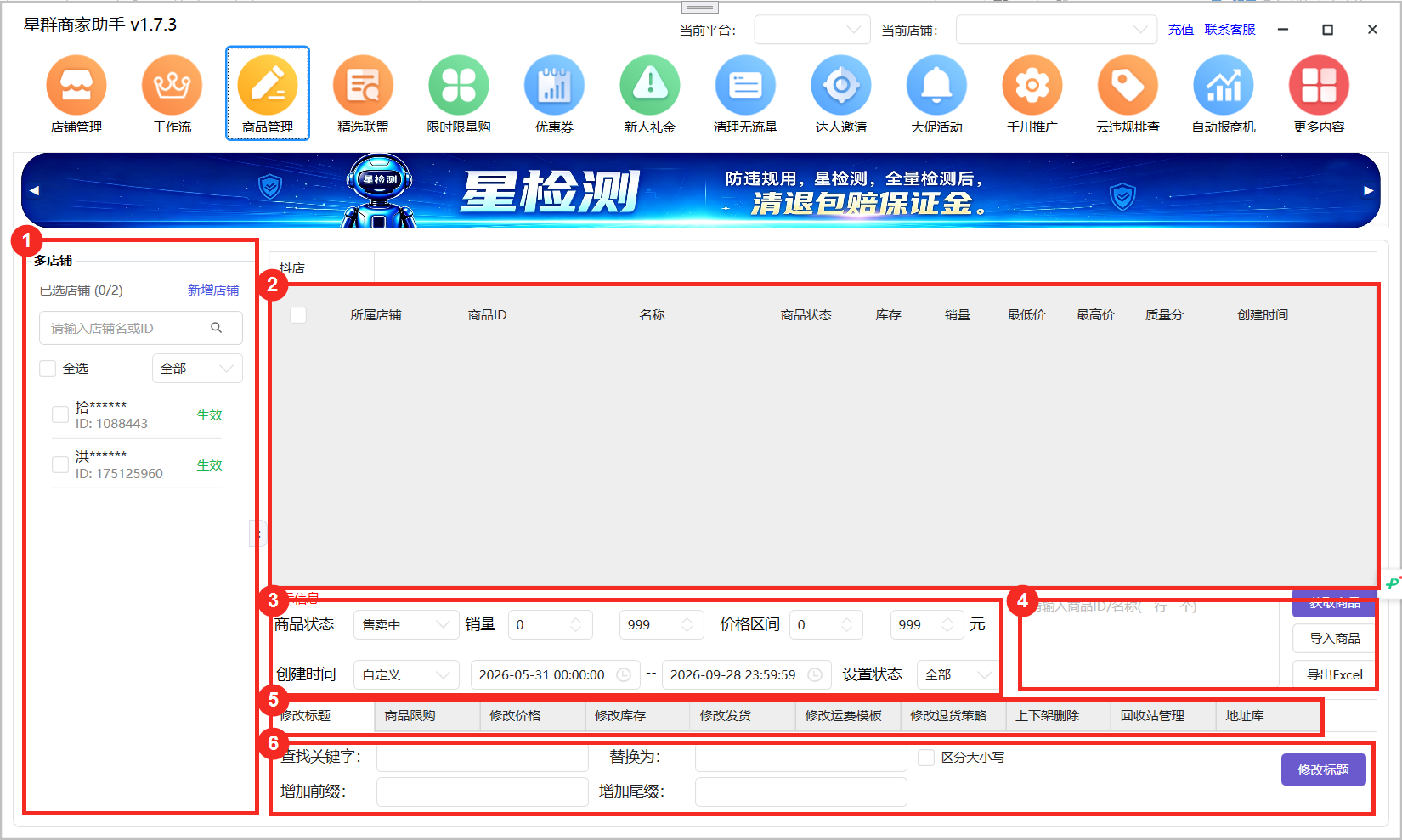Image resolution: width=1402 pixels, height=840 pixels.
Task: Click the purple 修改标题 button
Action: pyautogui.click(x=1323, y=770)
